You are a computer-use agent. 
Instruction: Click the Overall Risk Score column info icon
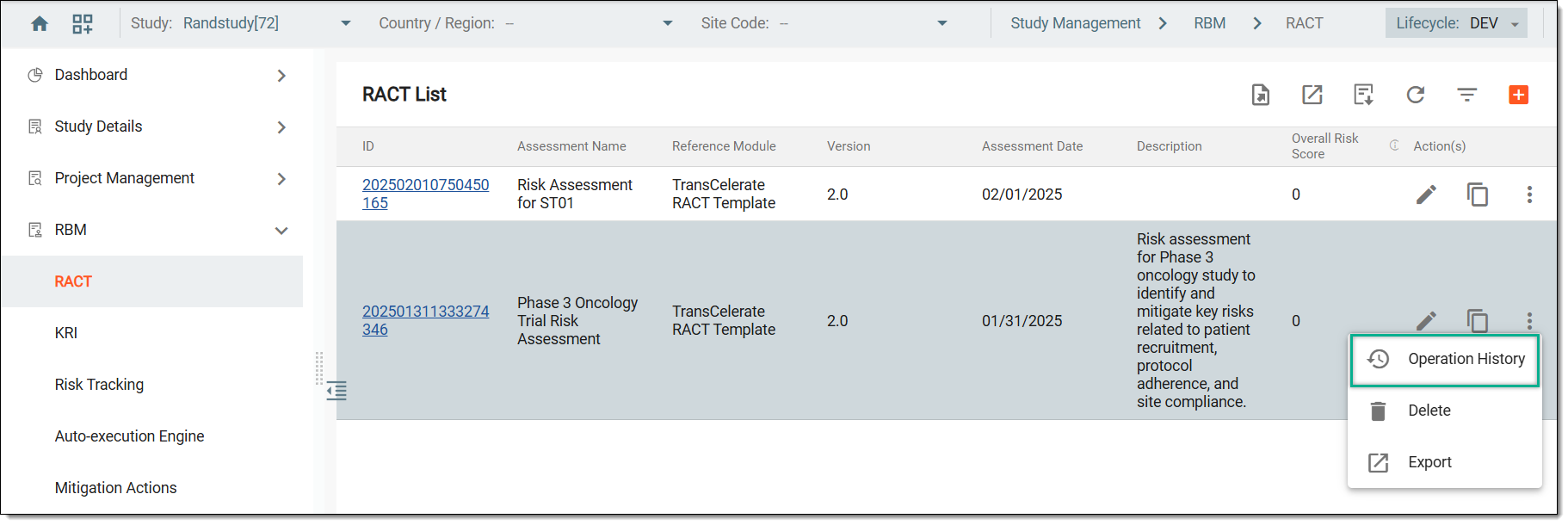[1394, 145]
